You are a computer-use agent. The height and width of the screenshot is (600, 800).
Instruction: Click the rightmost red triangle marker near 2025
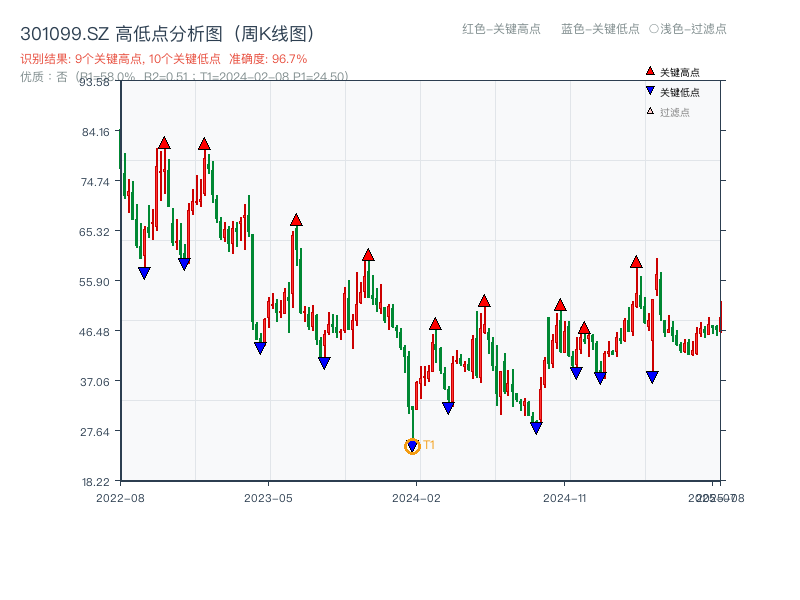pyautogui.click(x=634, y=262)
